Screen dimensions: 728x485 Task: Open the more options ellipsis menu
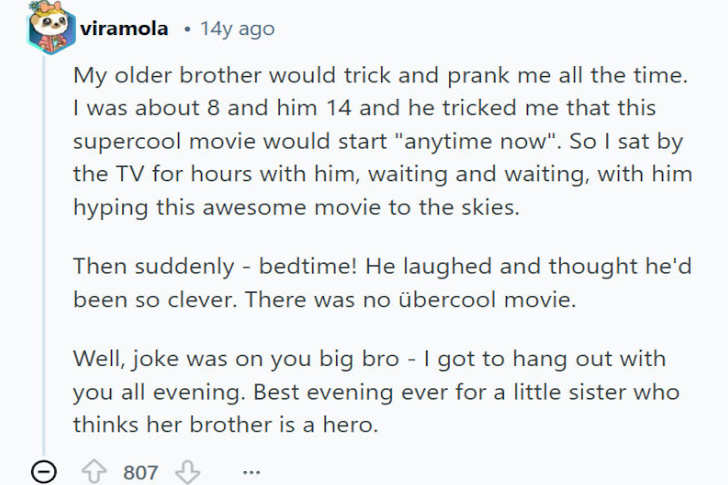[x=251, y=471]
